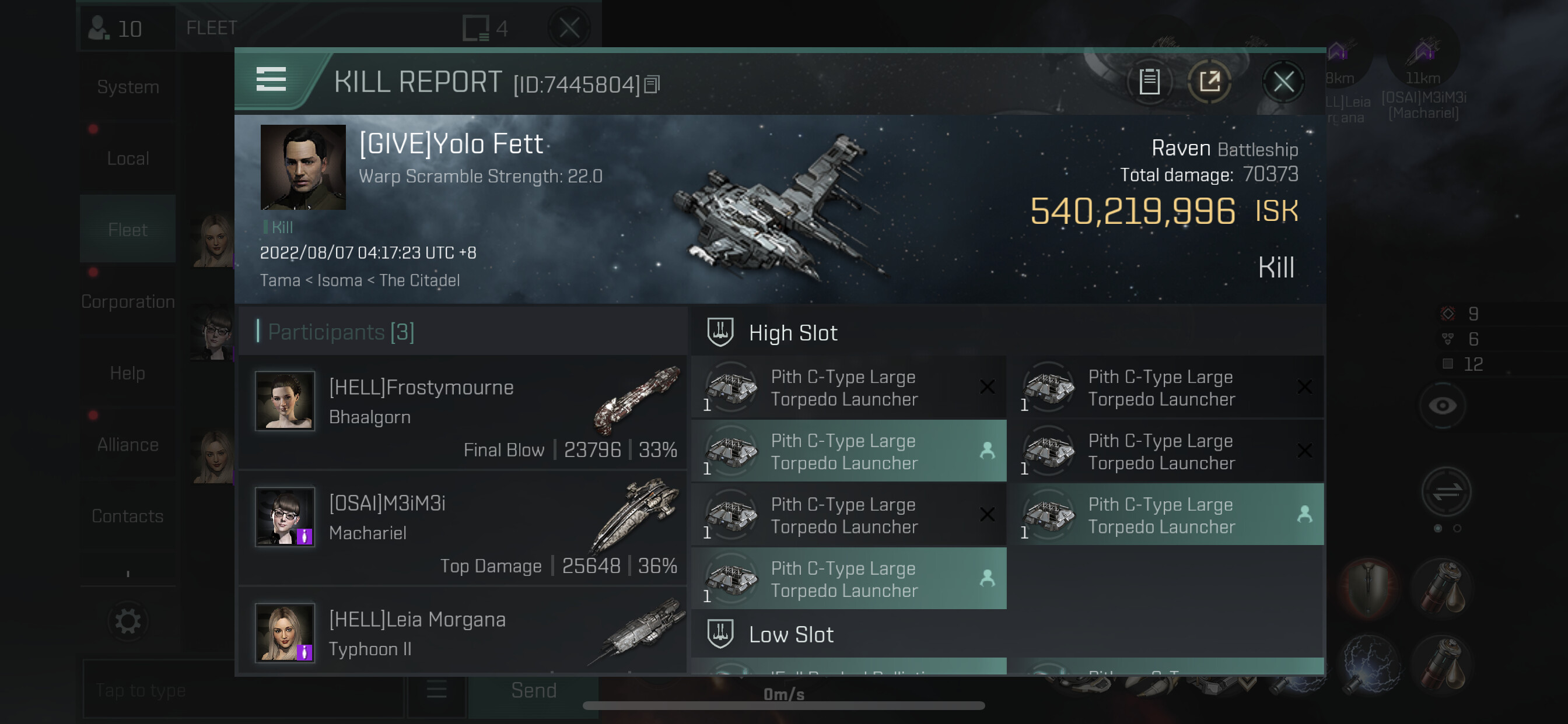Image resolution: width=1568 pixels, height=724 pixels.
Task: Share the kill report externally
Action: click(1209, 82)
